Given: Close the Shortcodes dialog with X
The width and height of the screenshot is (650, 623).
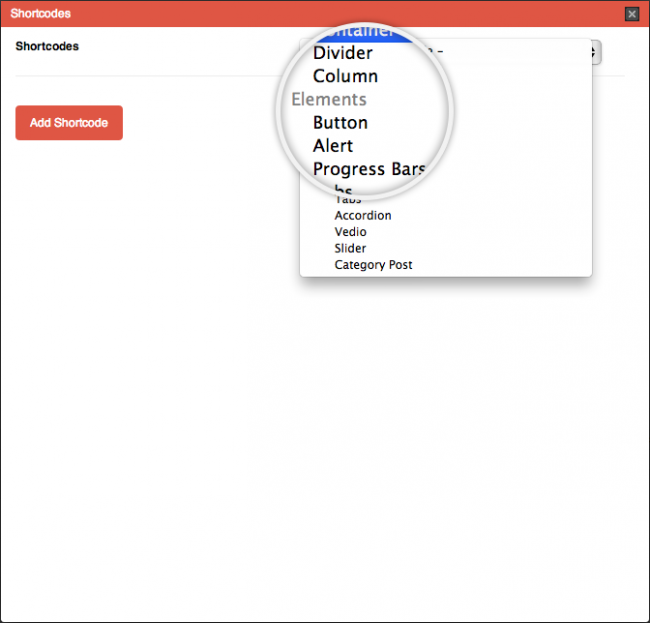Looking at the screenshot, I should pos(631,14).
